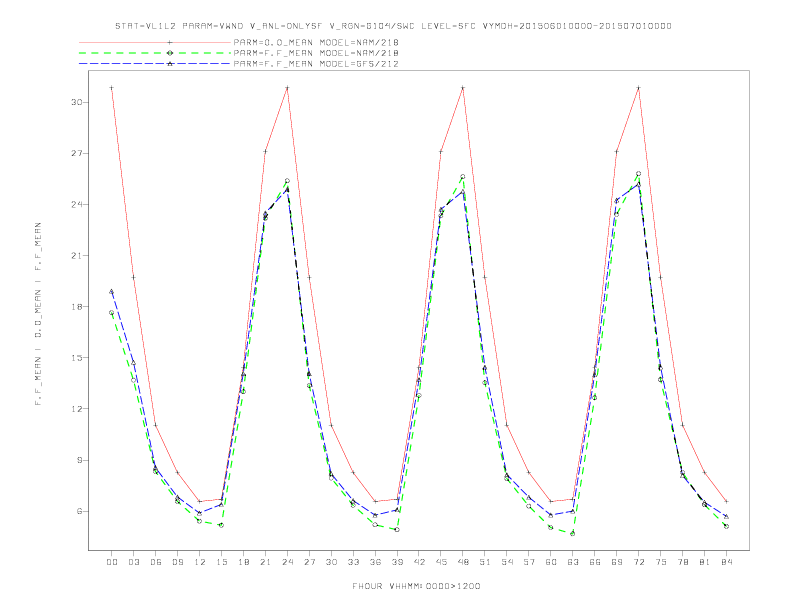Viewport: 792px width, 612px height.
Task: Select legend text 'PARM=F.F_MEAN MODEL=GFS/212'
Action: click(x=316, y=64)
